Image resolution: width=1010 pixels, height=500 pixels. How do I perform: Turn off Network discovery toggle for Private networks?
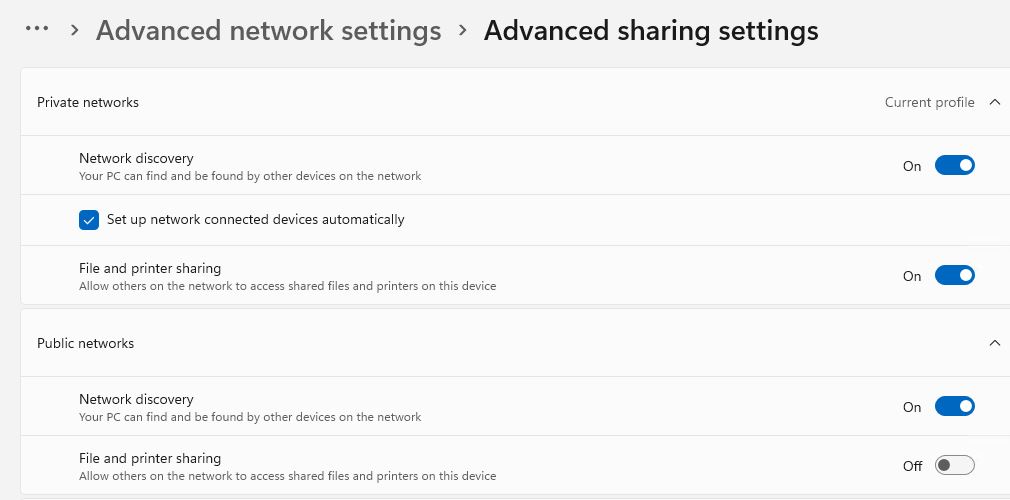tap(955, 165)
